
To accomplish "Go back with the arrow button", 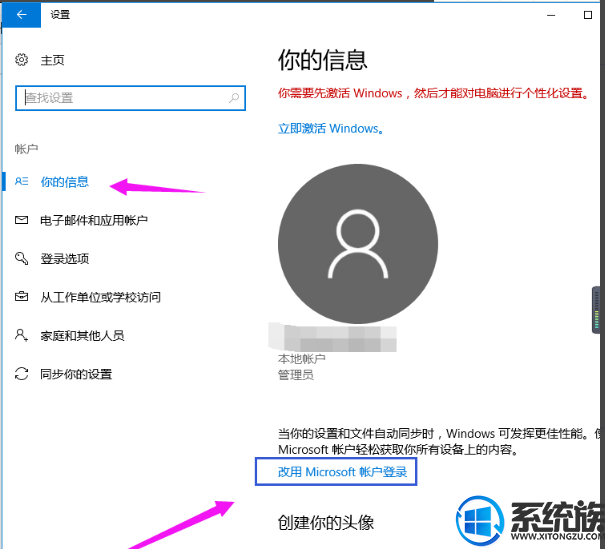I will coord(22,15).
